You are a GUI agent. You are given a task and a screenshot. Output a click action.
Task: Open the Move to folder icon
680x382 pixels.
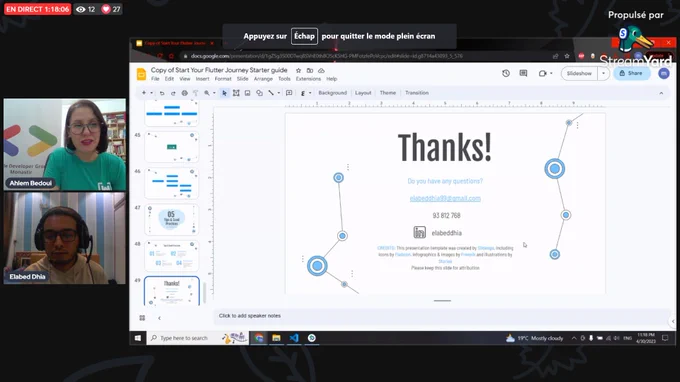(310, 70)
